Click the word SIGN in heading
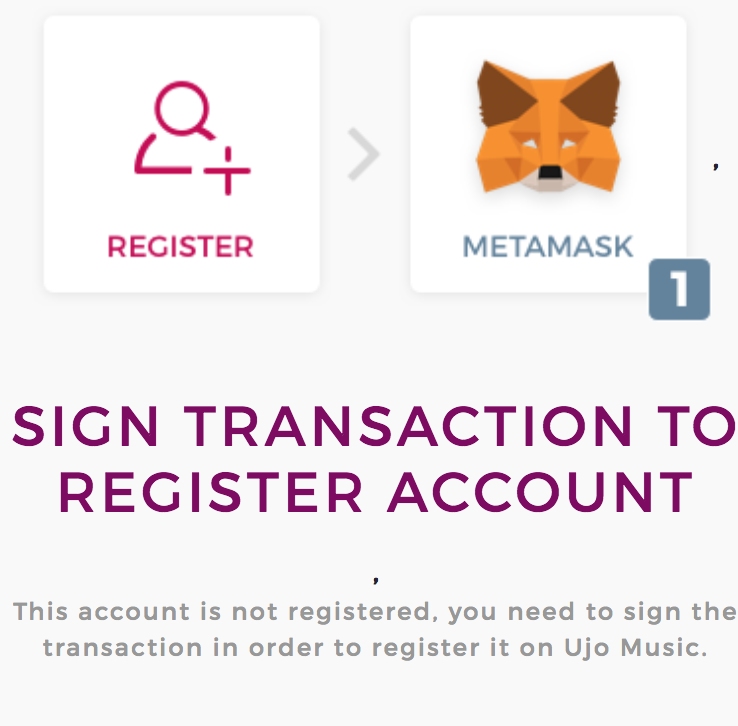The image size is (738, 726). click(86, 429)
